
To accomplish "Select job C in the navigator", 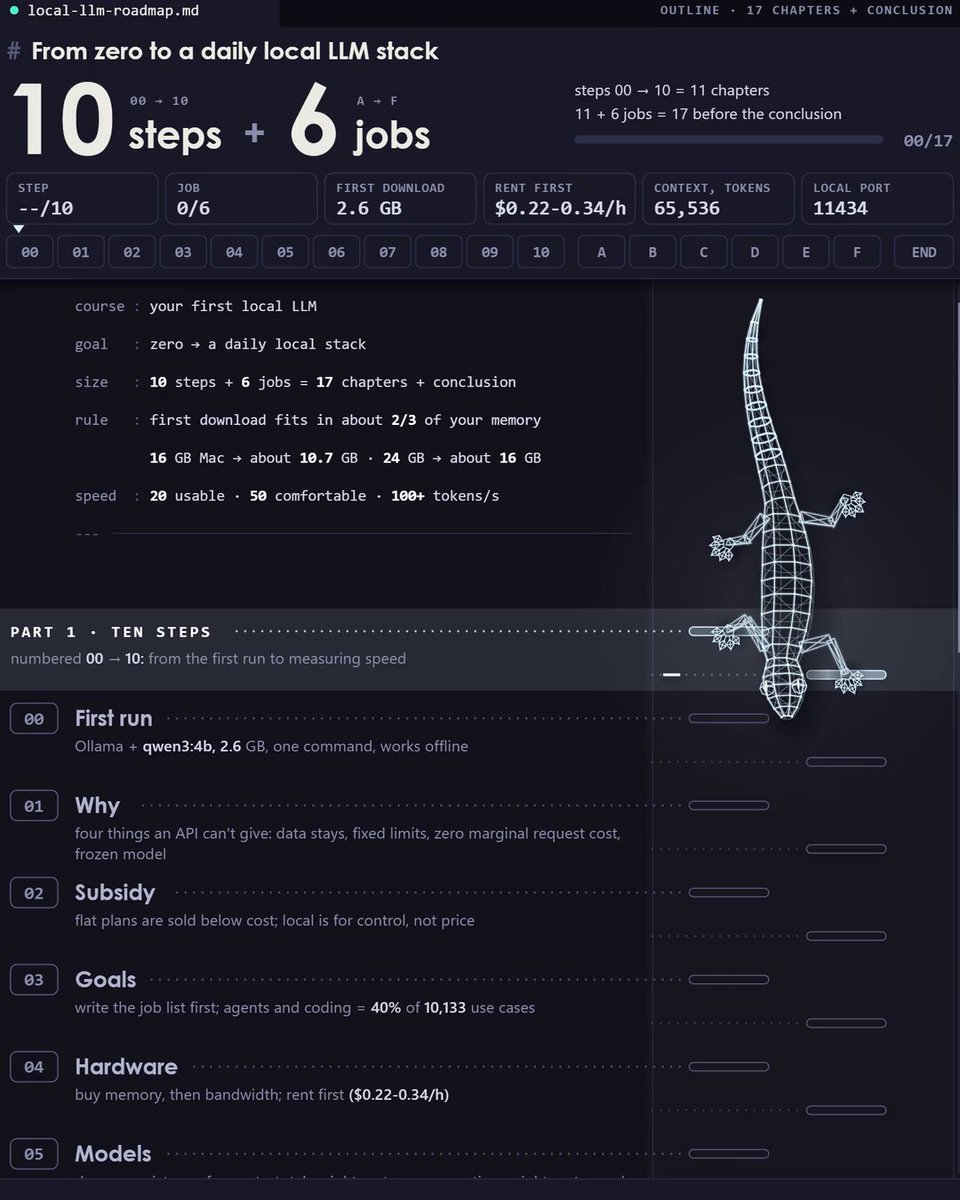I will coord(703,252).
